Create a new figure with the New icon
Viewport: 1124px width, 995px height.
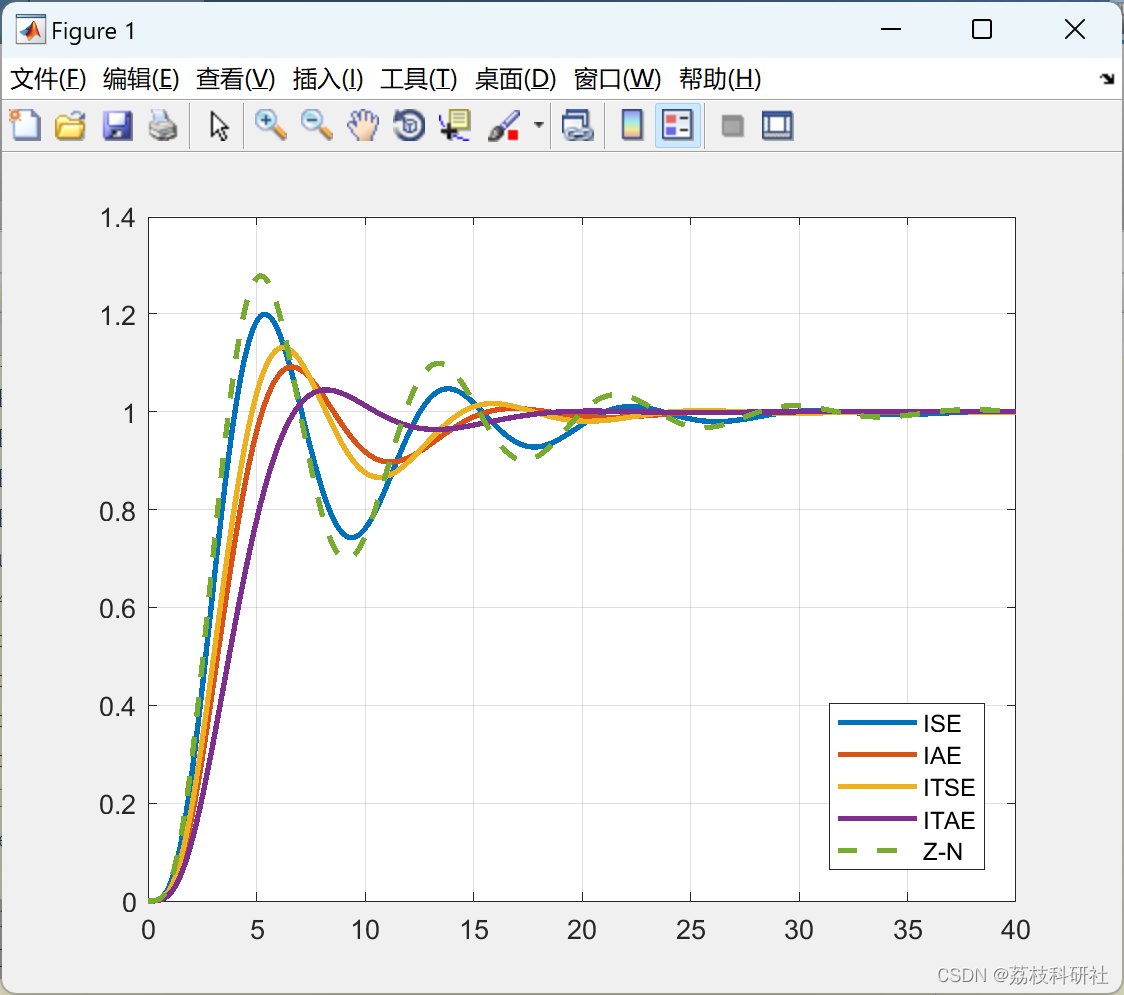pos(24,125)
